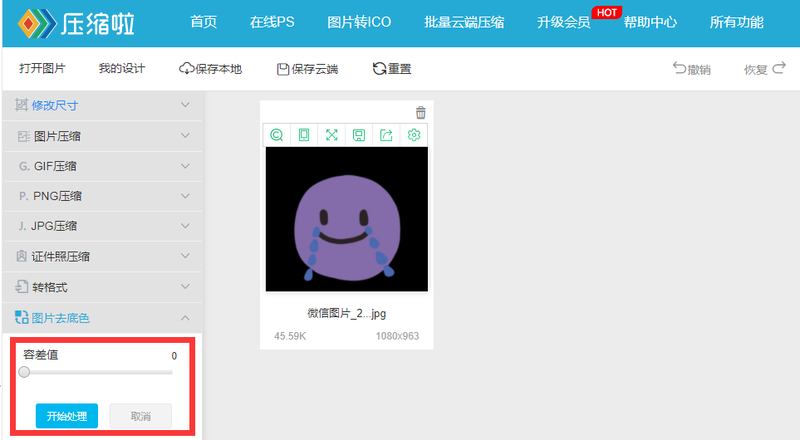Click the 压缩啦 logo icon
800x440 pixels.
(x=37, y=23)
